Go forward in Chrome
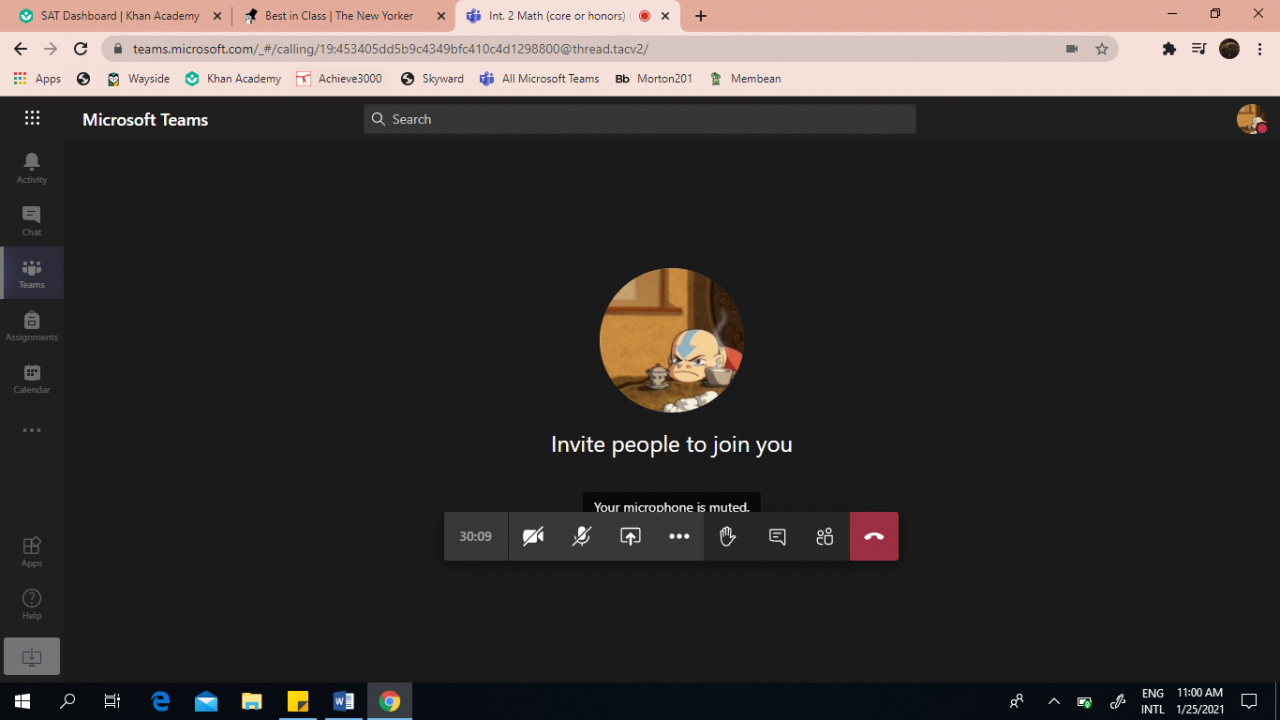The image size is (1280, 720). point(51,49)
